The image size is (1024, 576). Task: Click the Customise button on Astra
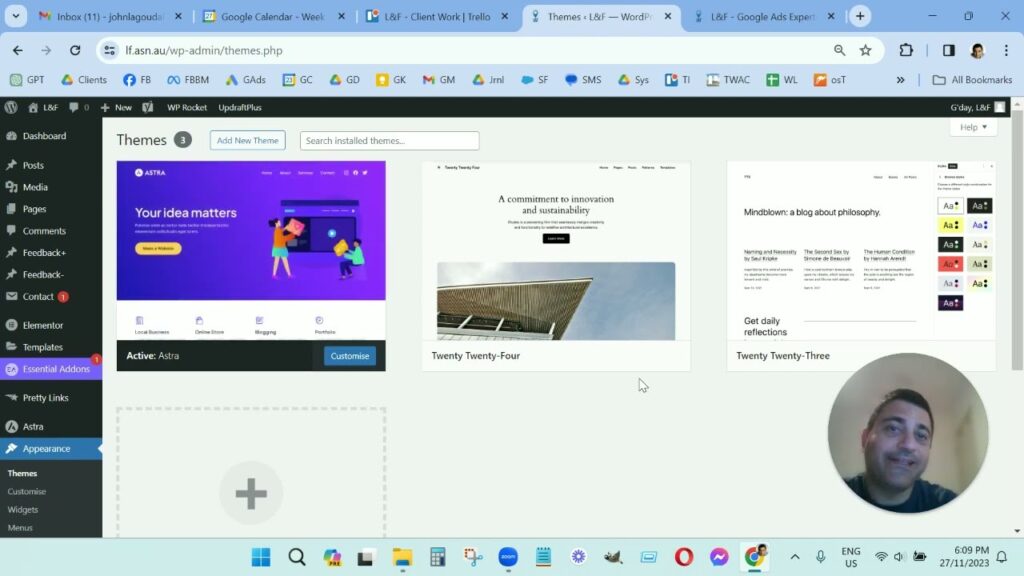pyautogui.click(x=349, y=356)
